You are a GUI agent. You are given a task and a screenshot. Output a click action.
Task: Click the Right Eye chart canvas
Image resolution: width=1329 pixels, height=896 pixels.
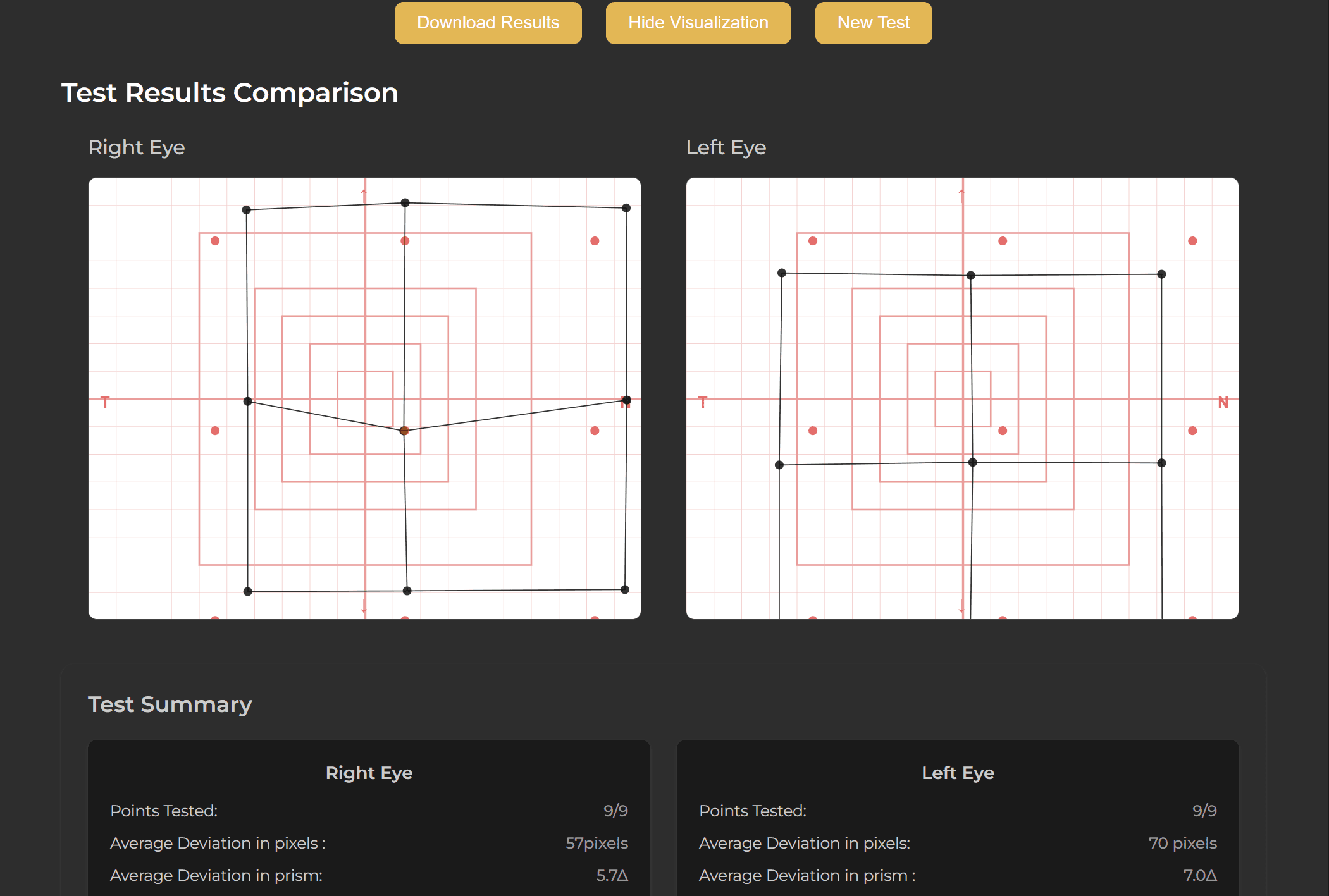coord(364,398)
